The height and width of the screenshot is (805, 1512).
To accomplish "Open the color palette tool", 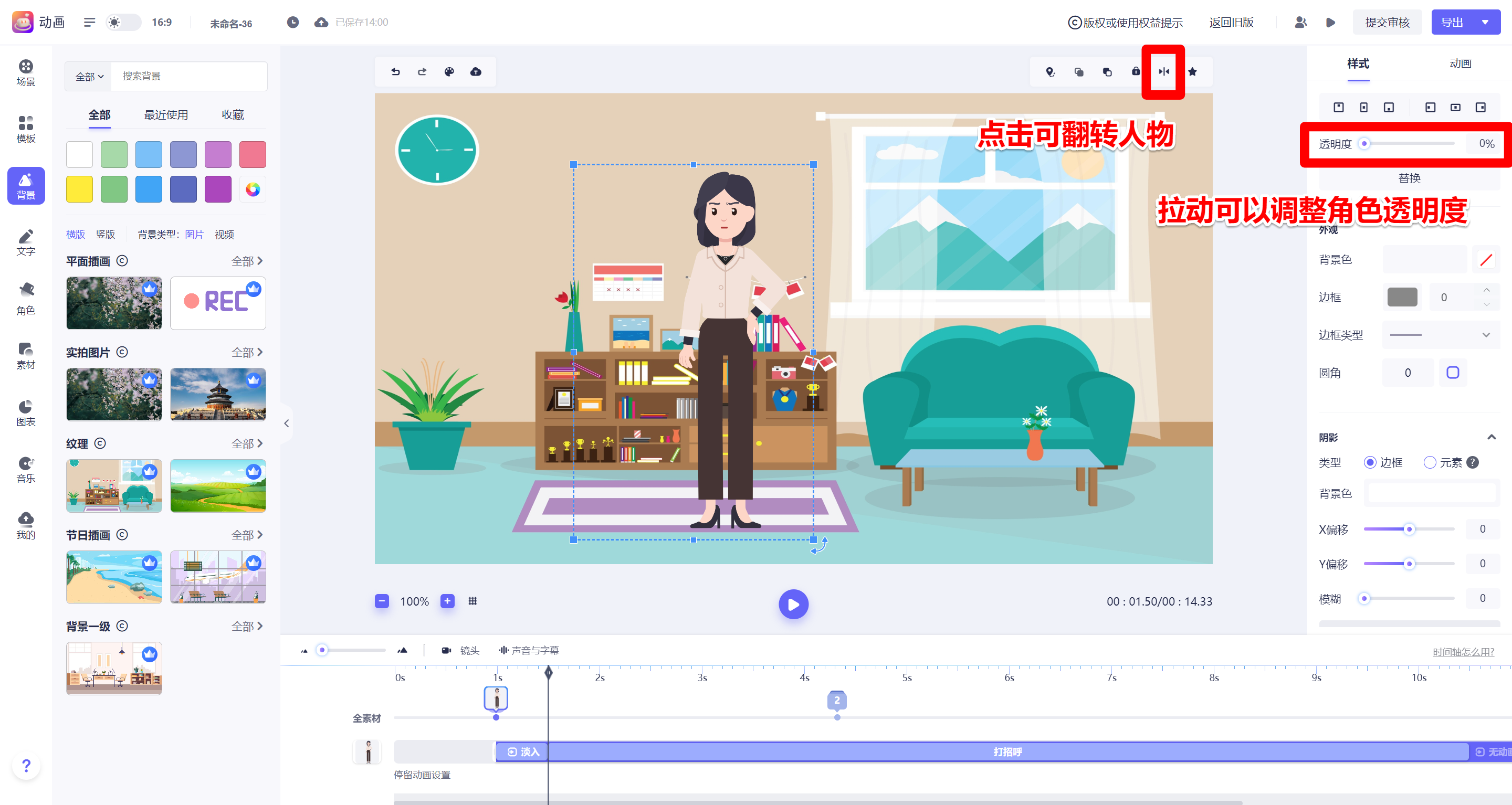I will 449,71.
